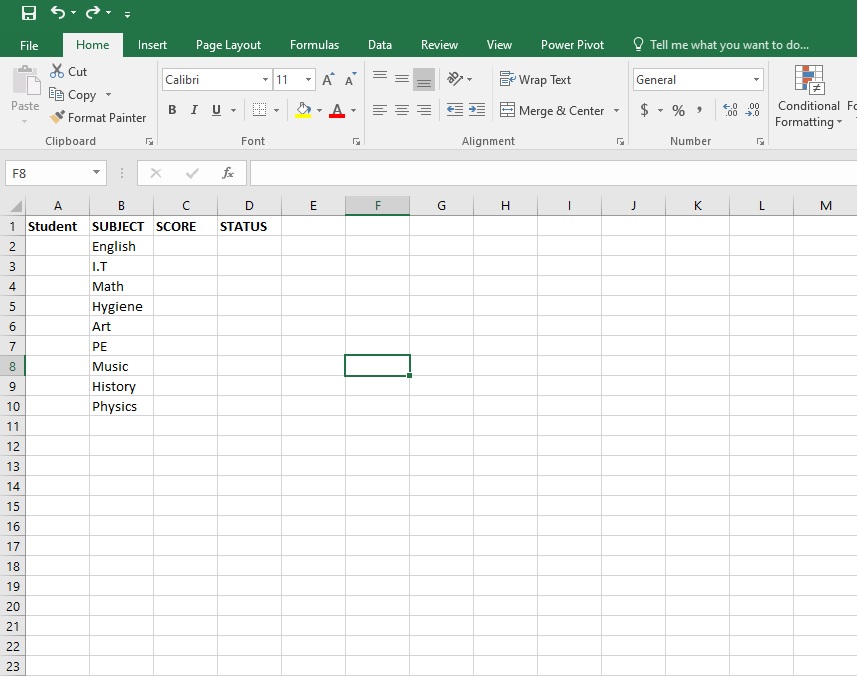Click the Cut icon
This screenshot has height=676, width=858.
57,71
